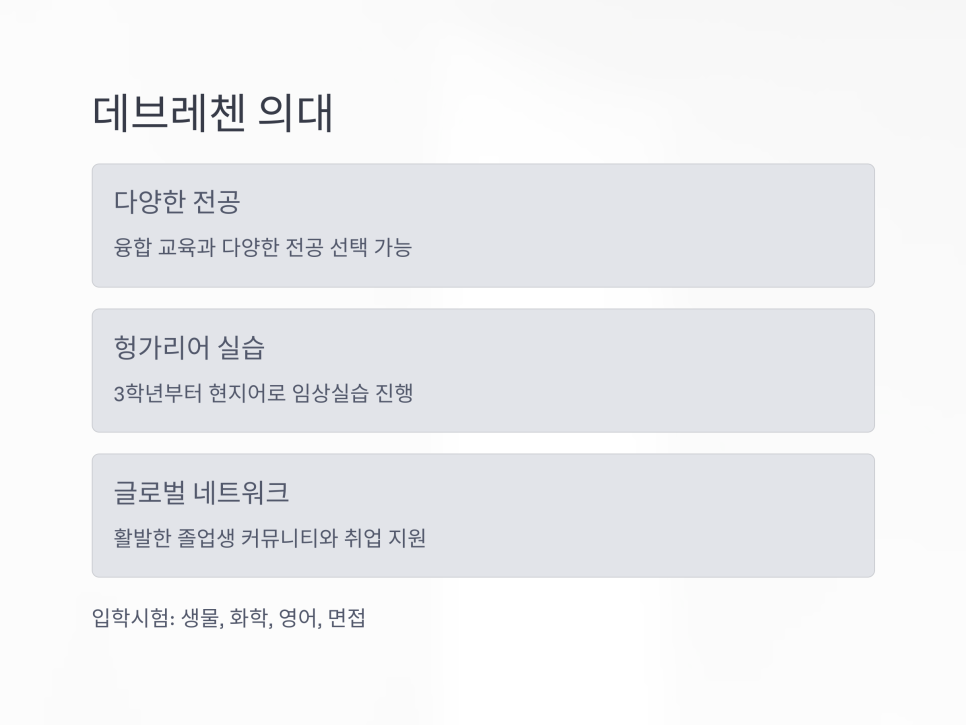
Task: Select the 글로벌 네트워크 card heading
Action: tap(202, 492)
